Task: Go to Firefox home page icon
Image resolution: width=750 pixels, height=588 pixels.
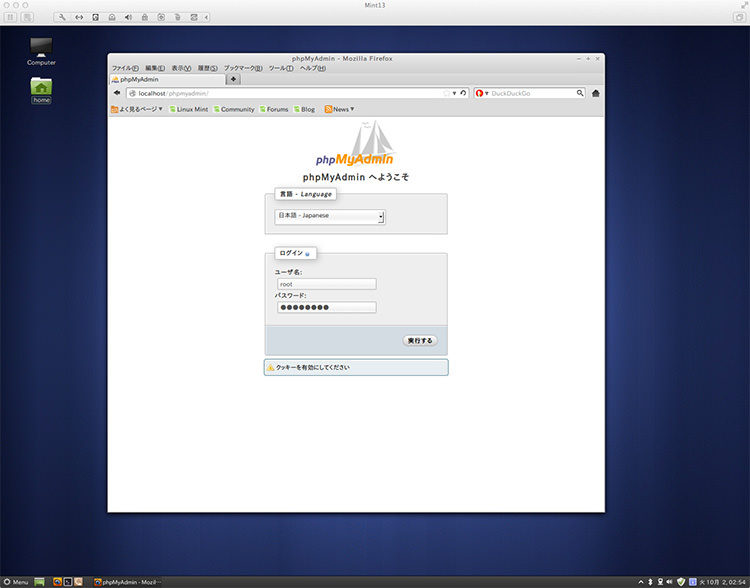Action: coord(596,93)
